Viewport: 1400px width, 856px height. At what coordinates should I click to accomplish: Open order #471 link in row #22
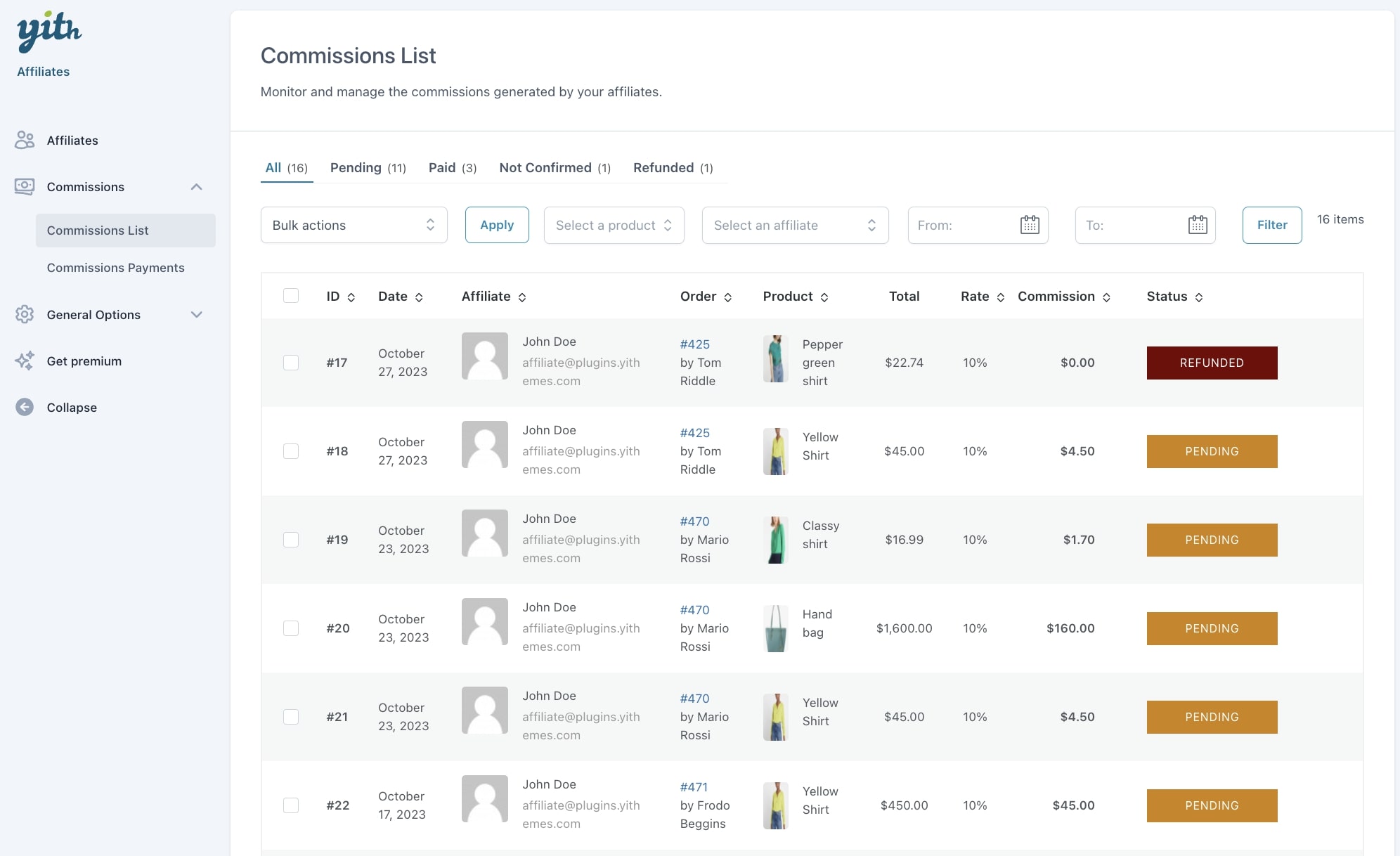tap(694, 787)
